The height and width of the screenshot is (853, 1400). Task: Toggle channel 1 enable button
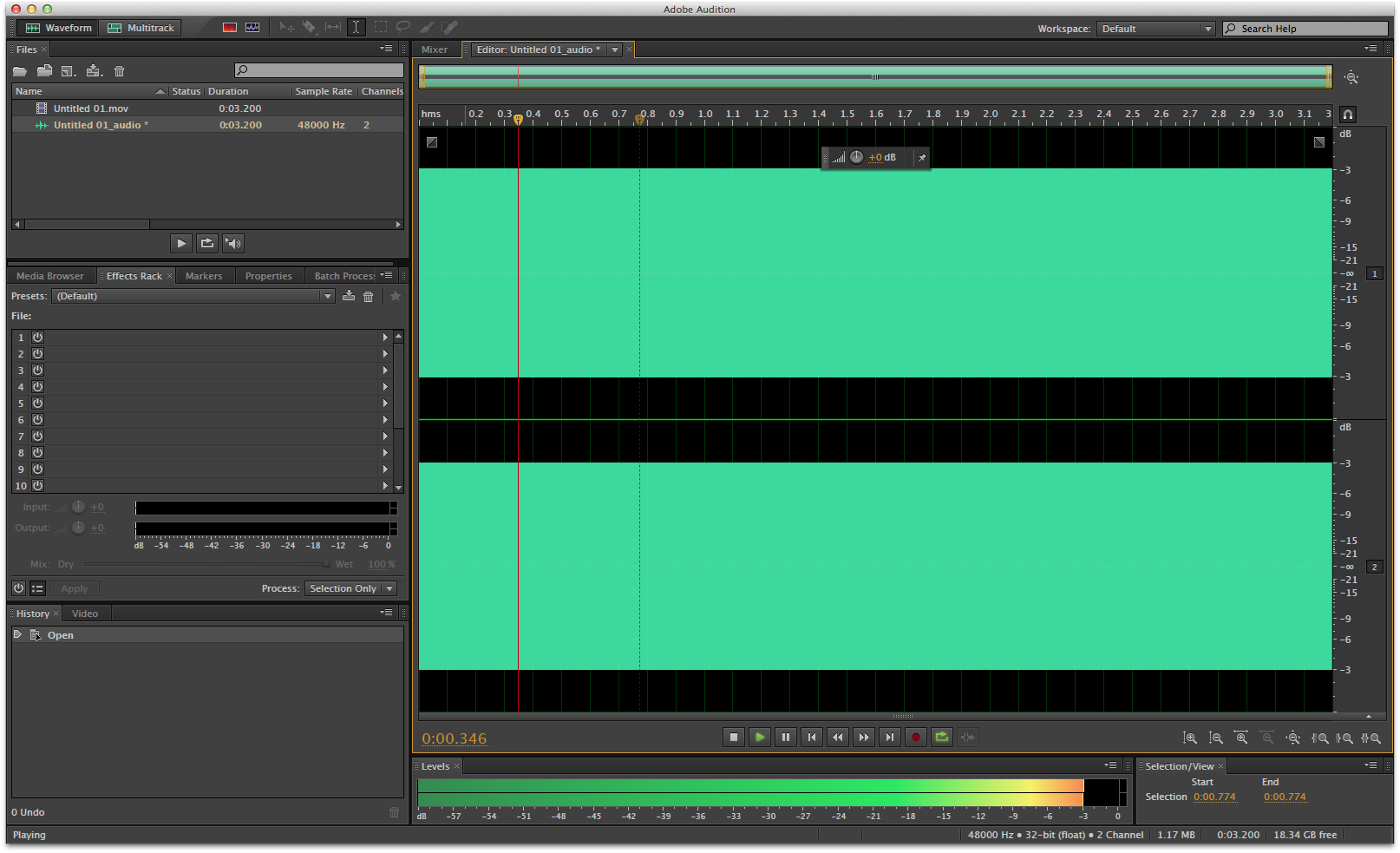(1375, 274)
